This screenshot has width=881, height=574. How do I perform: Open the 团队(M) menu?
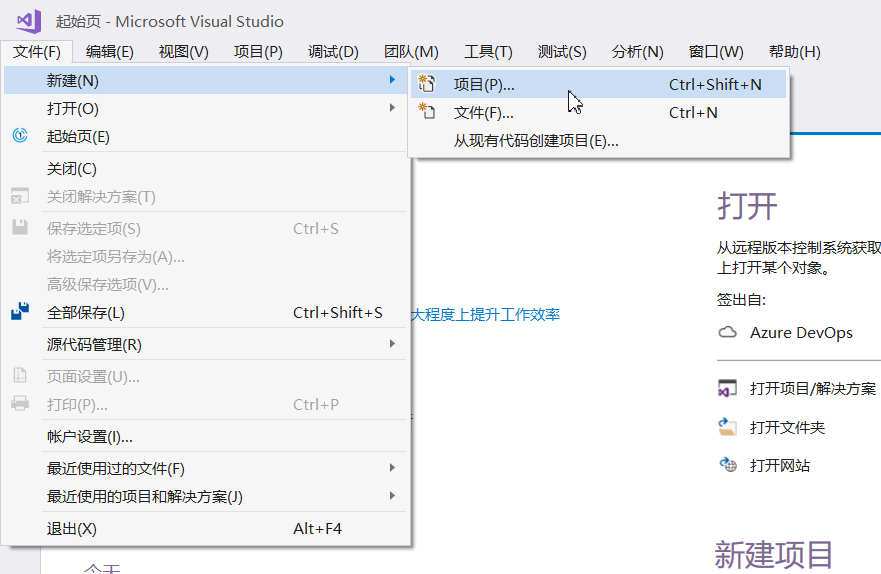411,52
